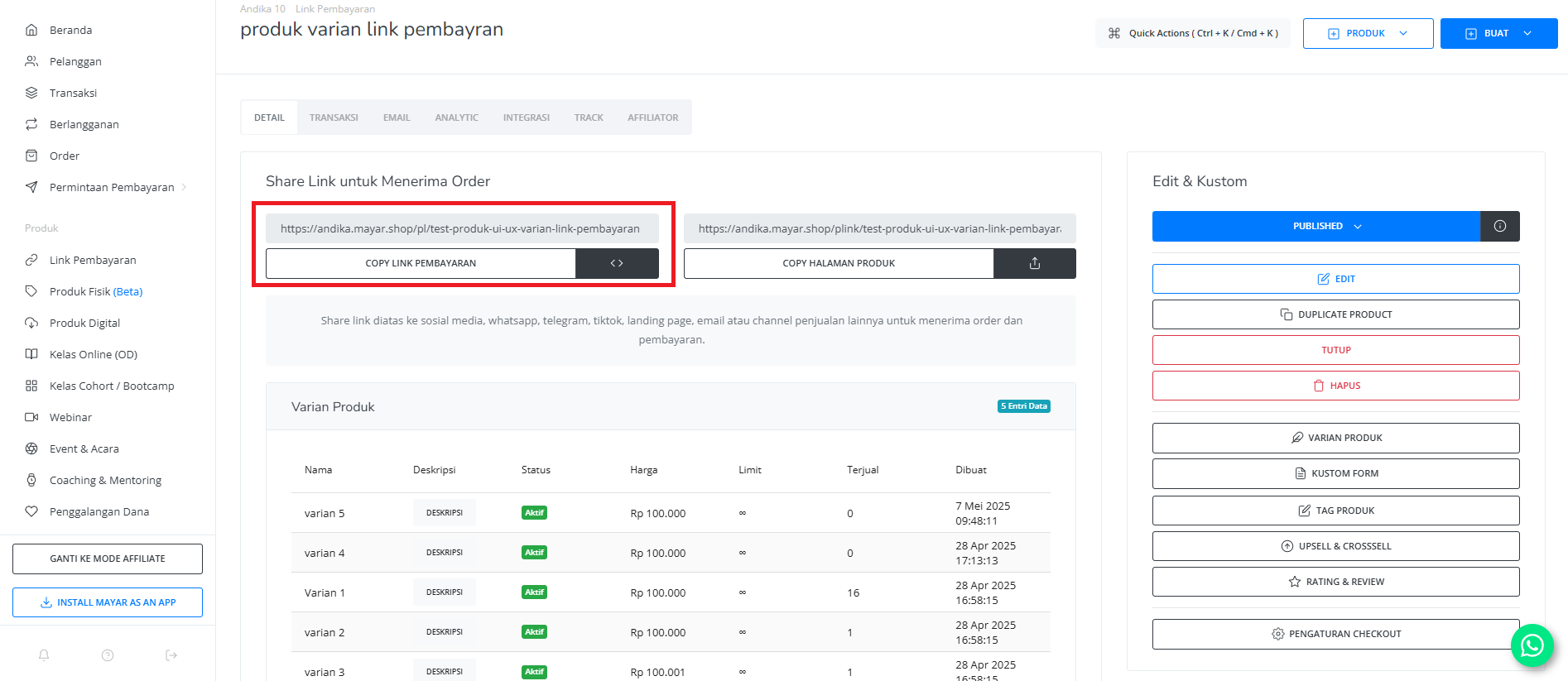Screen dimensions: 1568x681
Task: Select the Detail tab
Action: (269, 117)
